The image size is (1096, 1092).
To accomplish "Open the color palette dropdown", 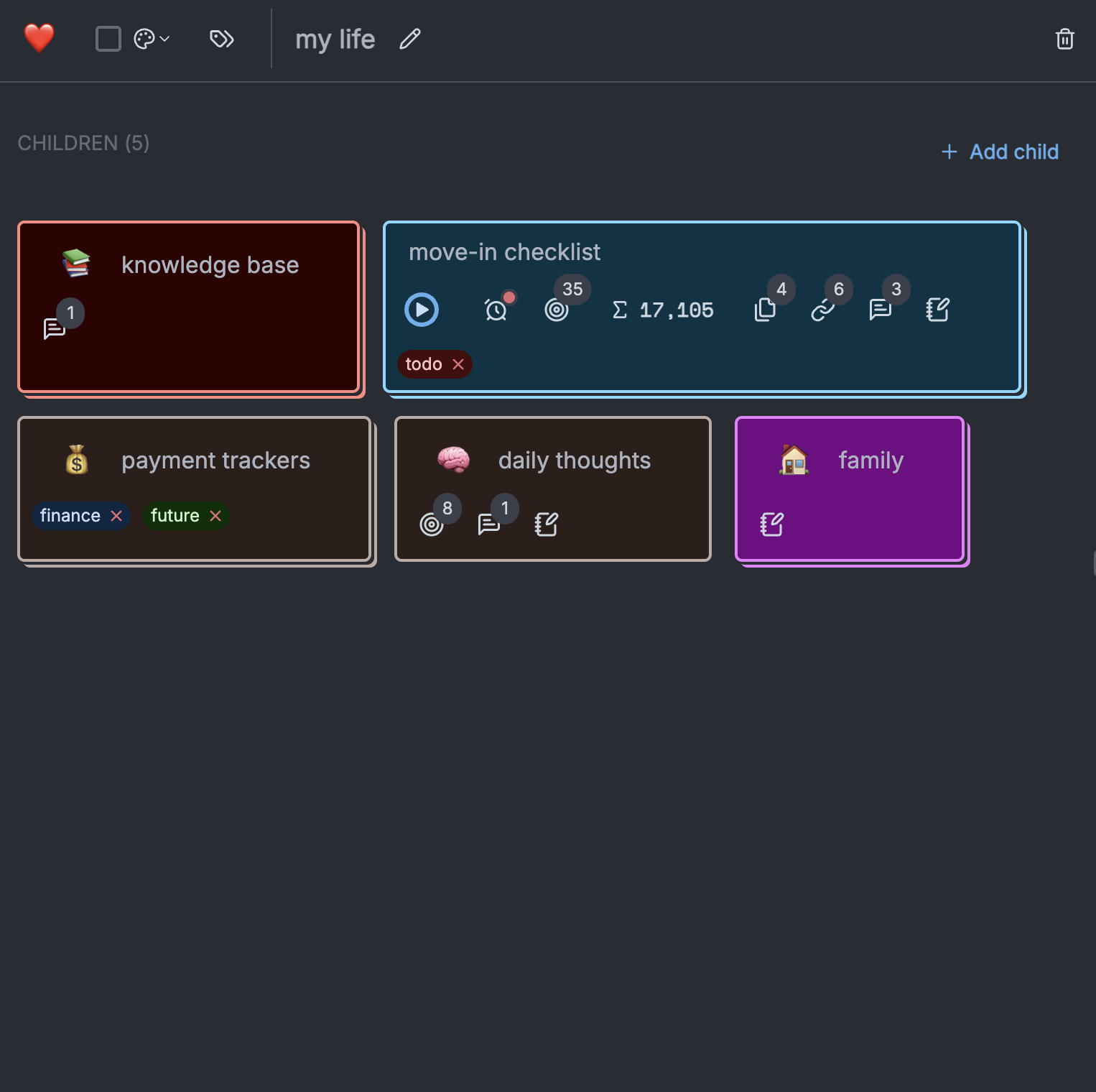I will (152, 39).
